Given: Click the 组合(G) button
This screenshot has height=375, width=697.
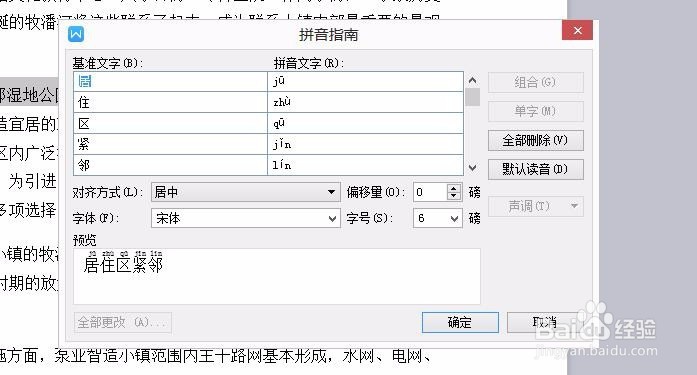Looking at the screenshot, I should (x=535, y=82).
